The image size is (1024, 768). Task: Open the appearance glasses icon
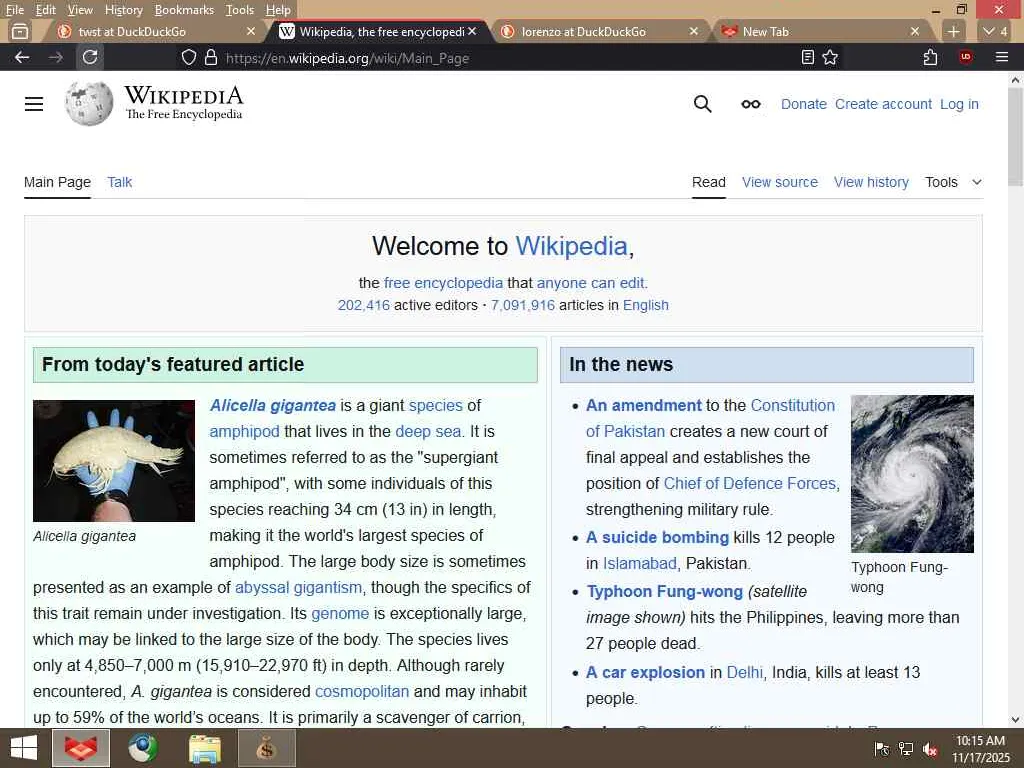751,104
